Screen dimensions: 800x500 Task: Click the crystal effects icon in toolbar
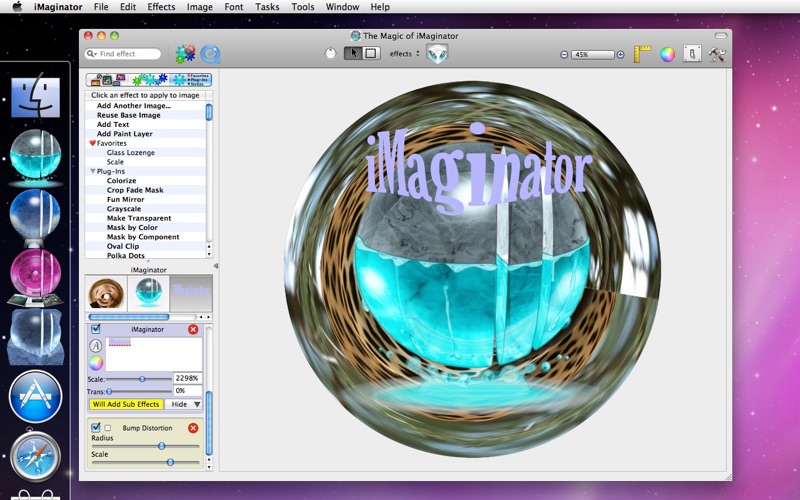tap(437, 54)
